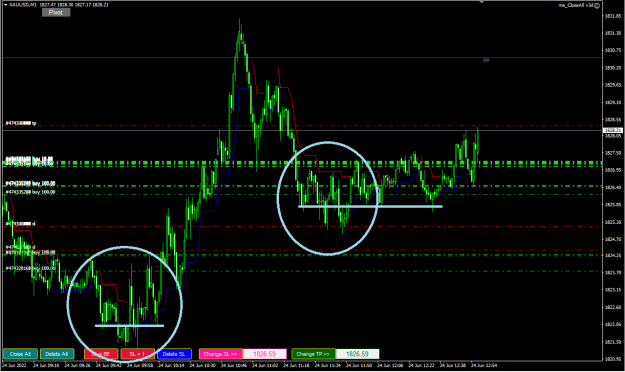Viewport: 625px width, 372px height.
Task: Click the Close All button
Action: point(20,354)
